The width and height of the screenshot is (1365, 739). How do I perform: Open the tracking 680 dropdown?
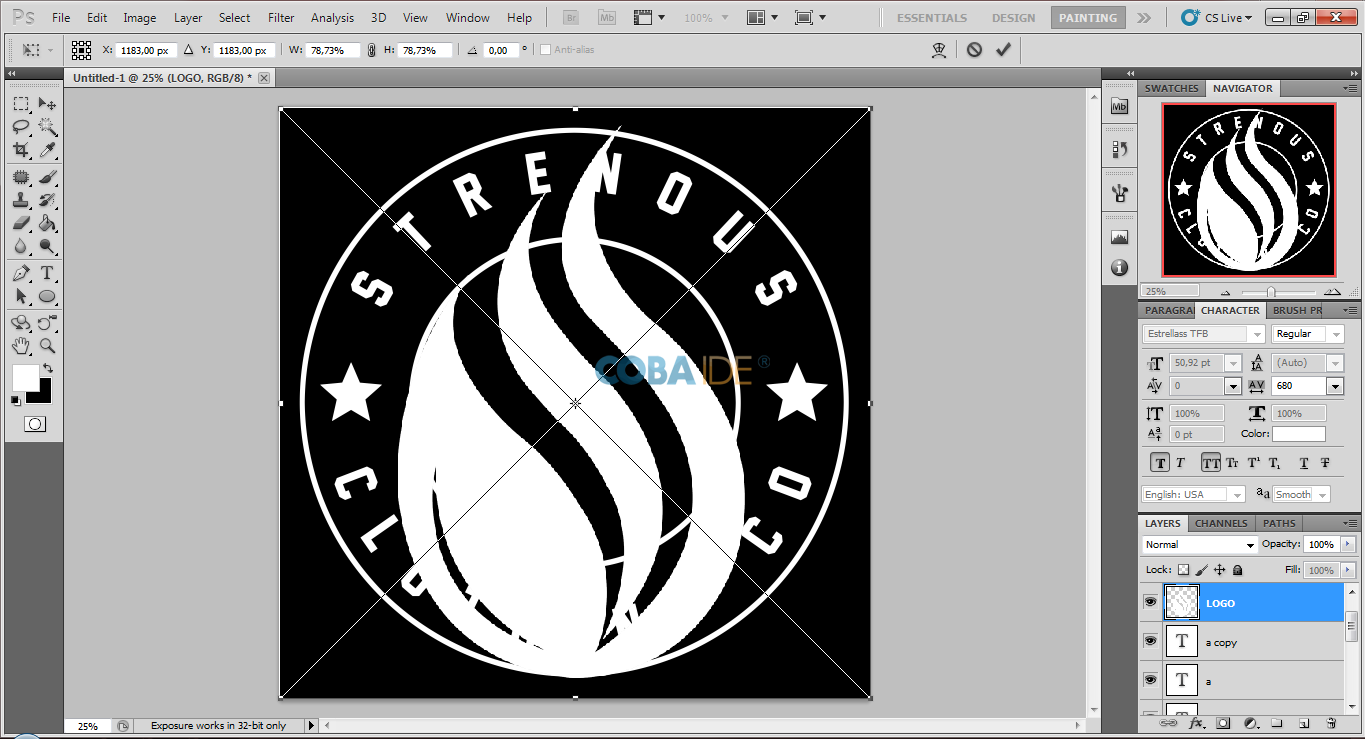pos(1335,386)
